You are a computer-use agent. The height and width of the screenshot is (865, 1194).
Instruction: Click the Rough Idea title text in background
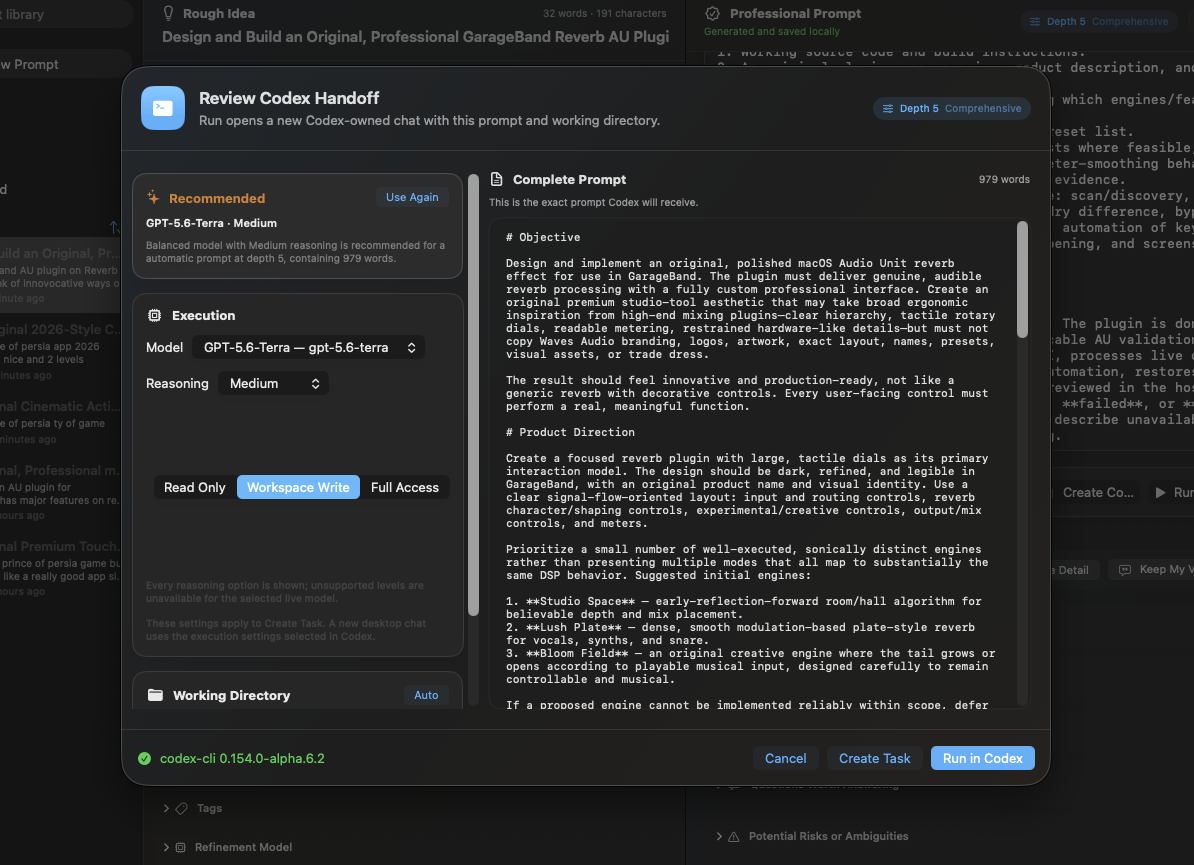coord(219,14)
